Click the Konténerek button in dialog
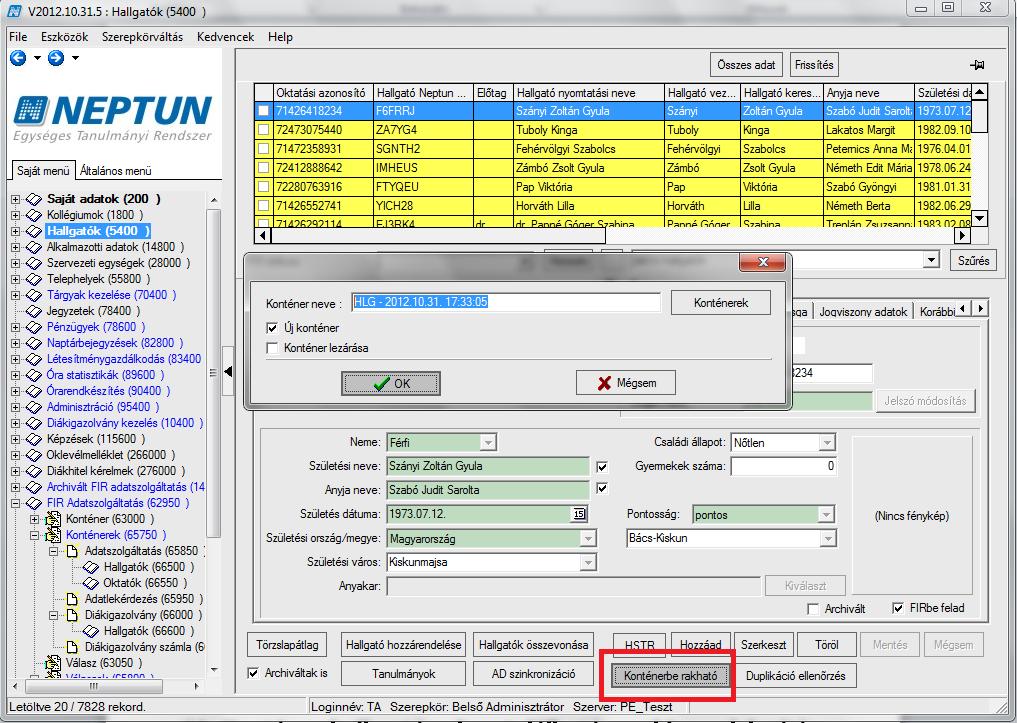This screenshot has width=1017, height=723. (x=721, y=303)
